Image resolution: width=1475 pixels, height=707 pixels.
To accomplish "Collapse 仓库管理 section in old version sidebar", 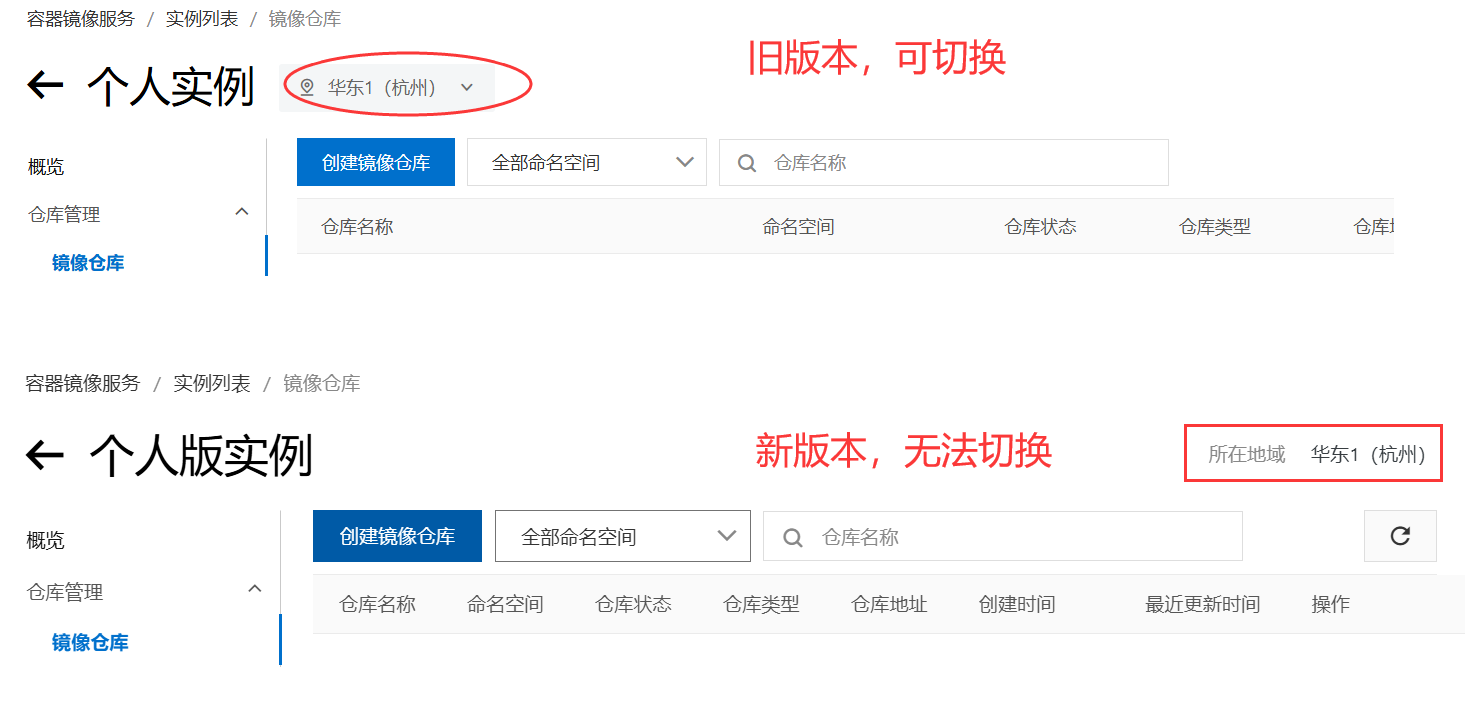I will 241,212.
